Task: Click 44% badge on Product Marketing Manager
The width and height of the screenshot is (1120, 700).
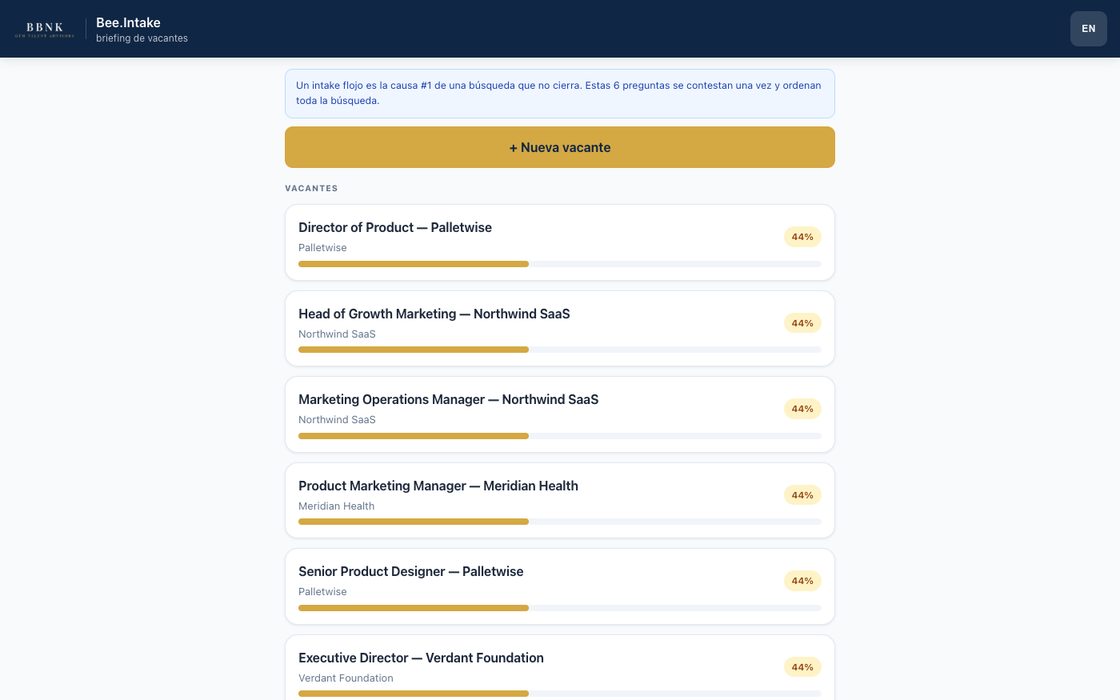Action: [x=802, y=495]
